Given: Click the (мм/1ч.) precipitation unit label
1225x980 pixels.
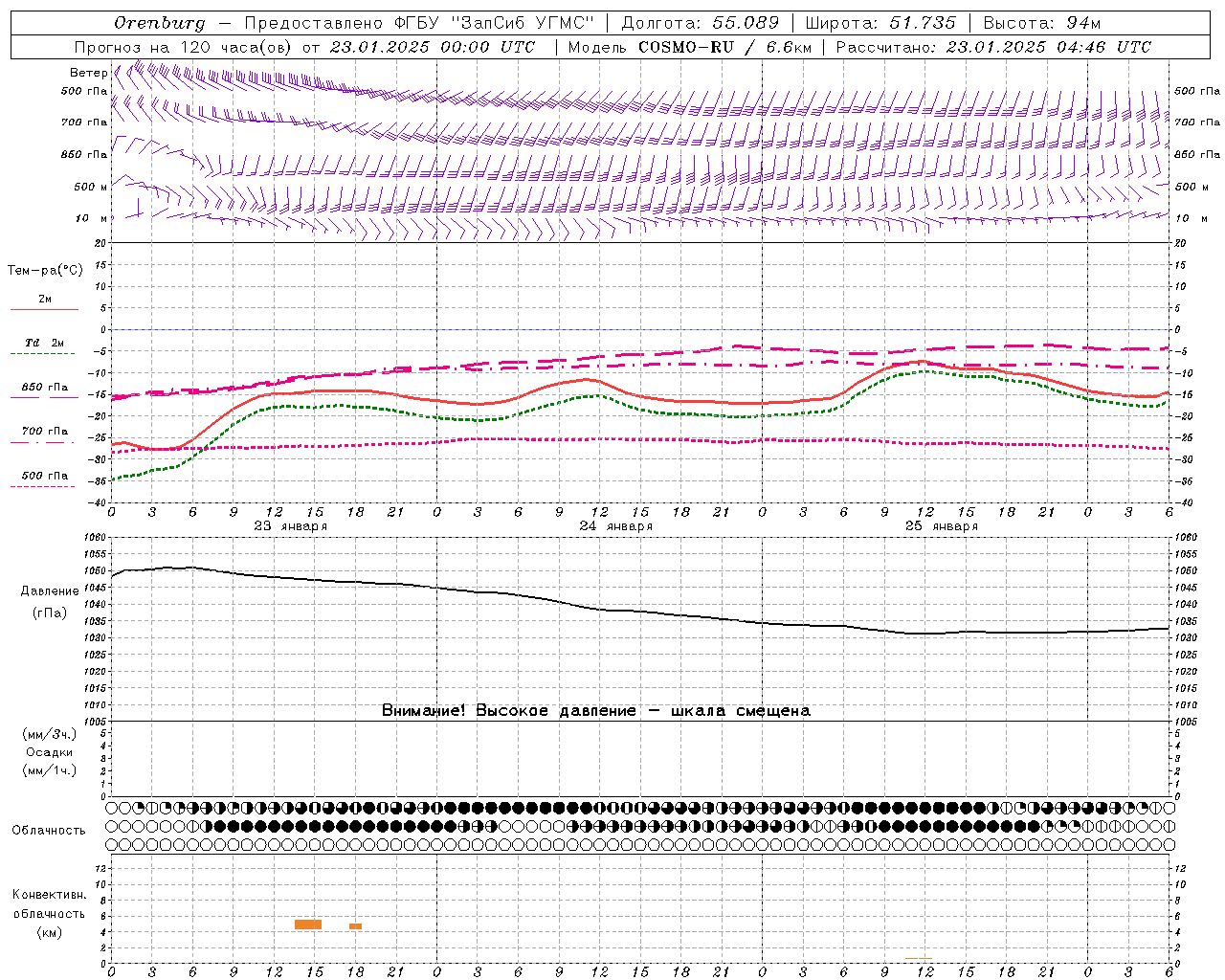Looking at the screenshot, I should tap(50, 770).
